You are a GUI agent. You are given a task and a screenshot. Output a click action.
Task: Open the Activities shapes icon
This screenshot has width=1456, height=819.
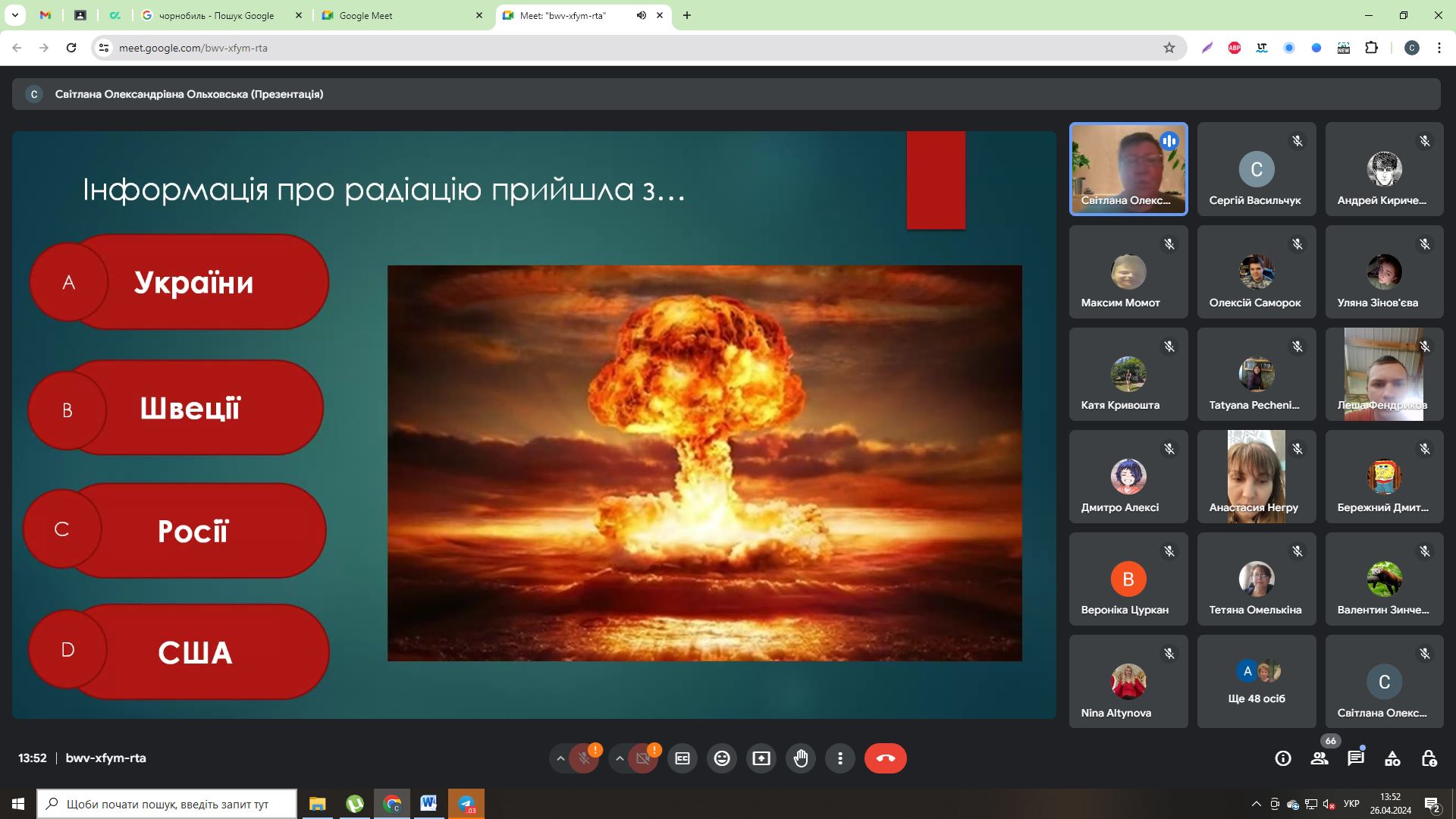[1392, 758]
